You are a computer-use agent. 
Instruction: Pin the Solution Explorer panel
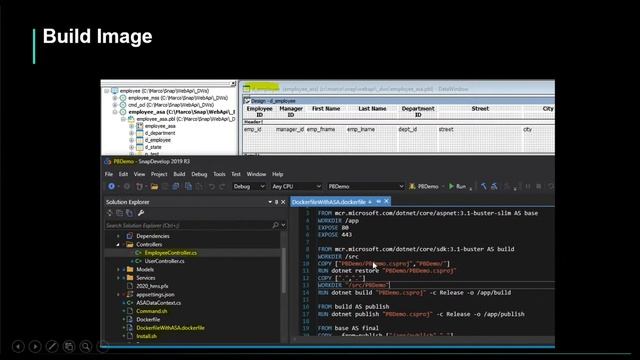click(x=276, y=202)
